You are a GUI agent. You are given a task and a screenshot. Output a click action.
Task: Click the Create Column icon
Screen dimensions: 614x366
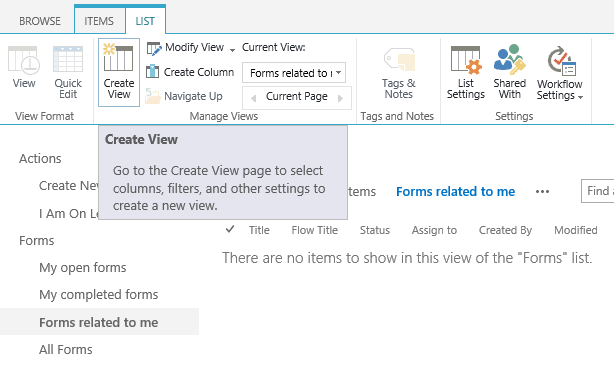[152, 72]
